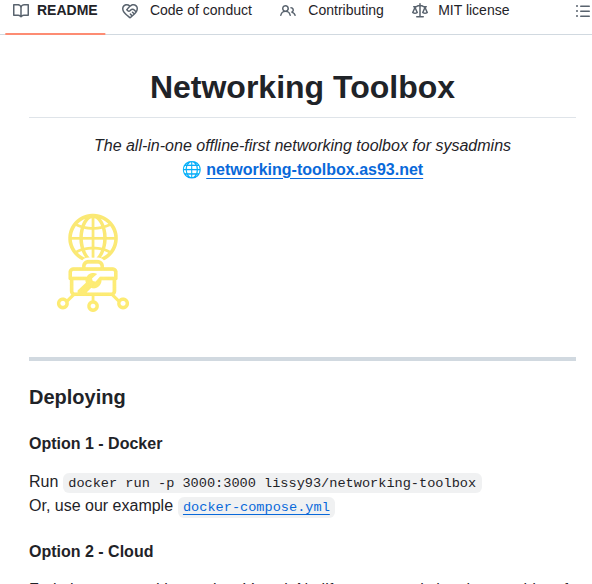Open the docker-compose.yml link
The height and width of the screenshot is (584, 592).
pyautogui.click(x=256, y=507)
